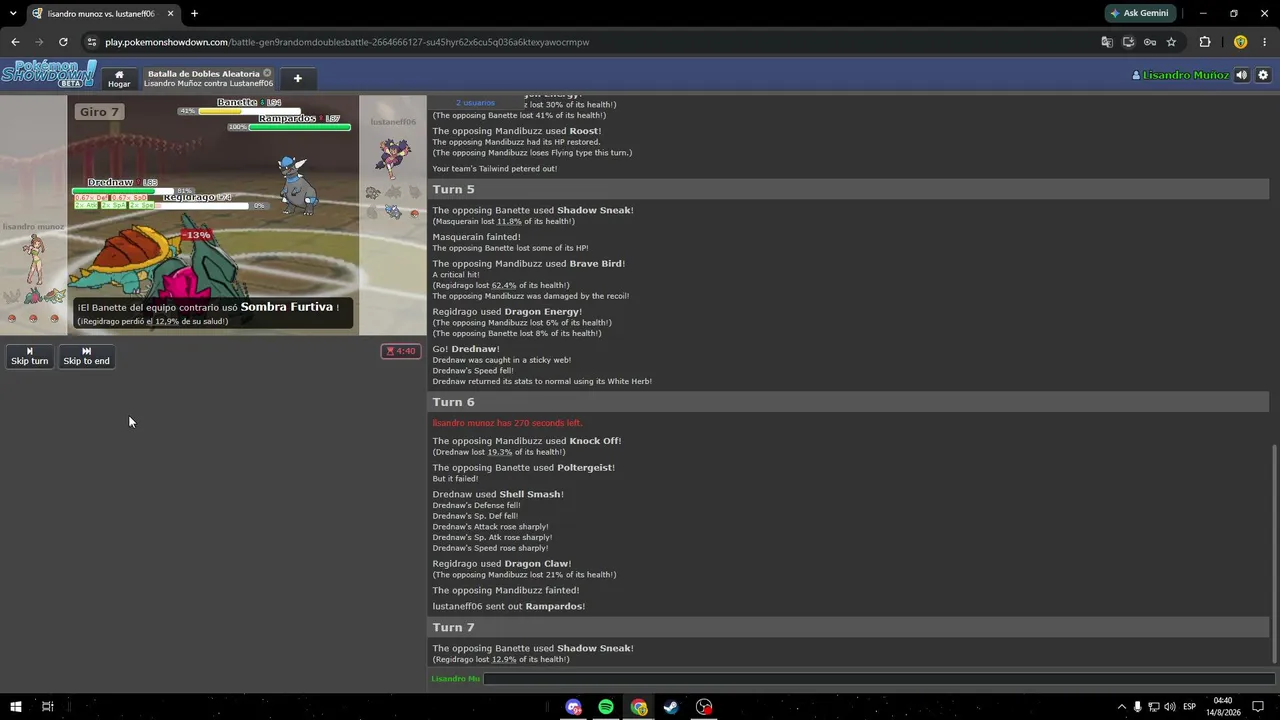Translate this page icon in address bar
Image resolution: width=1280 pixels, height=720 pixels.
1107,42
